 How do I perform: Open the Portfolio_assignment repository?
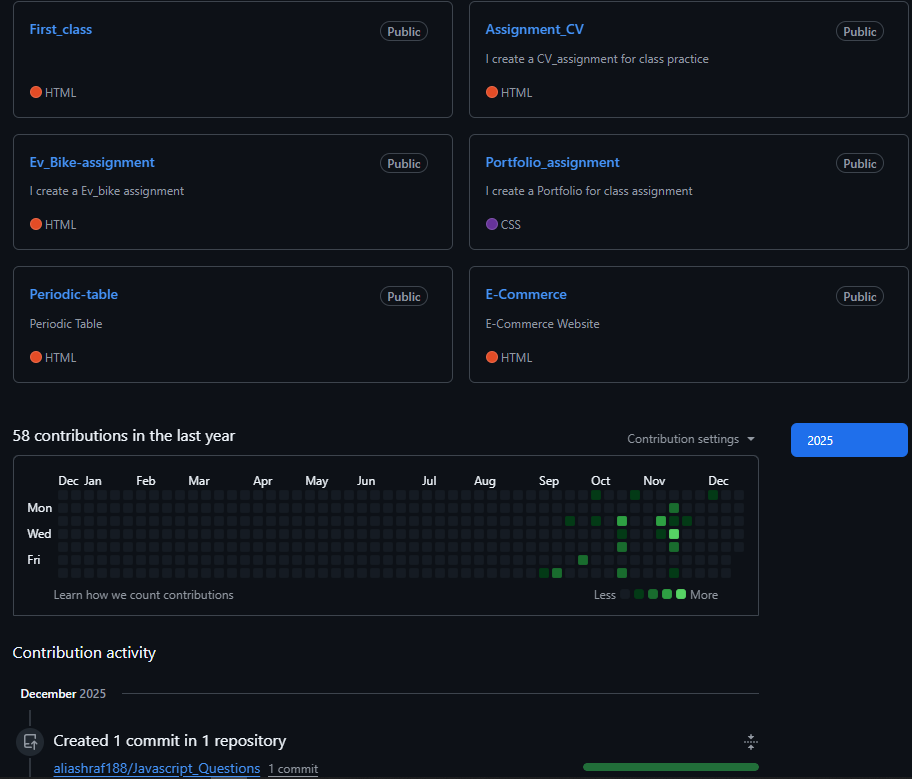point(552,162)
